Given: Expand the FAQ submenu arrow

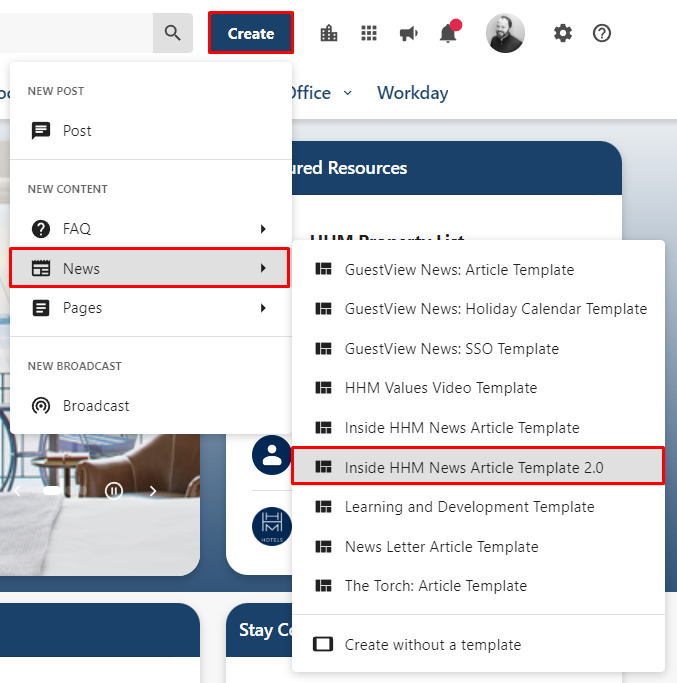Looking at the screenshot, I should [263, 229].
